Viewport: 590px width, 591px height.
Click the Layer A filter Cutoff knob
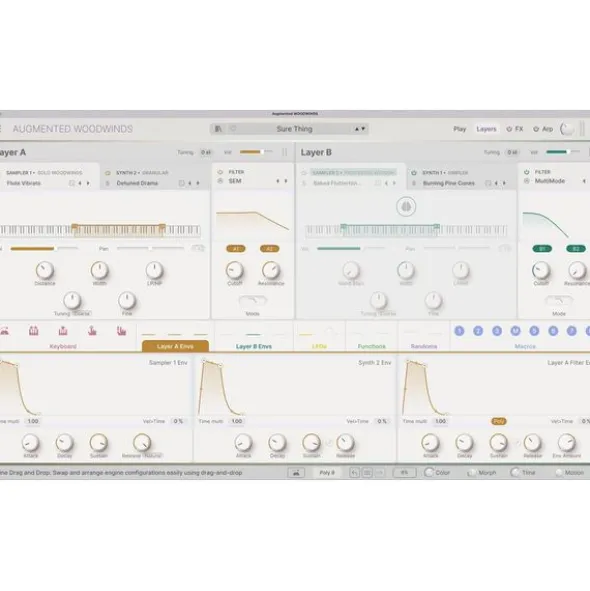coord(234,270)
